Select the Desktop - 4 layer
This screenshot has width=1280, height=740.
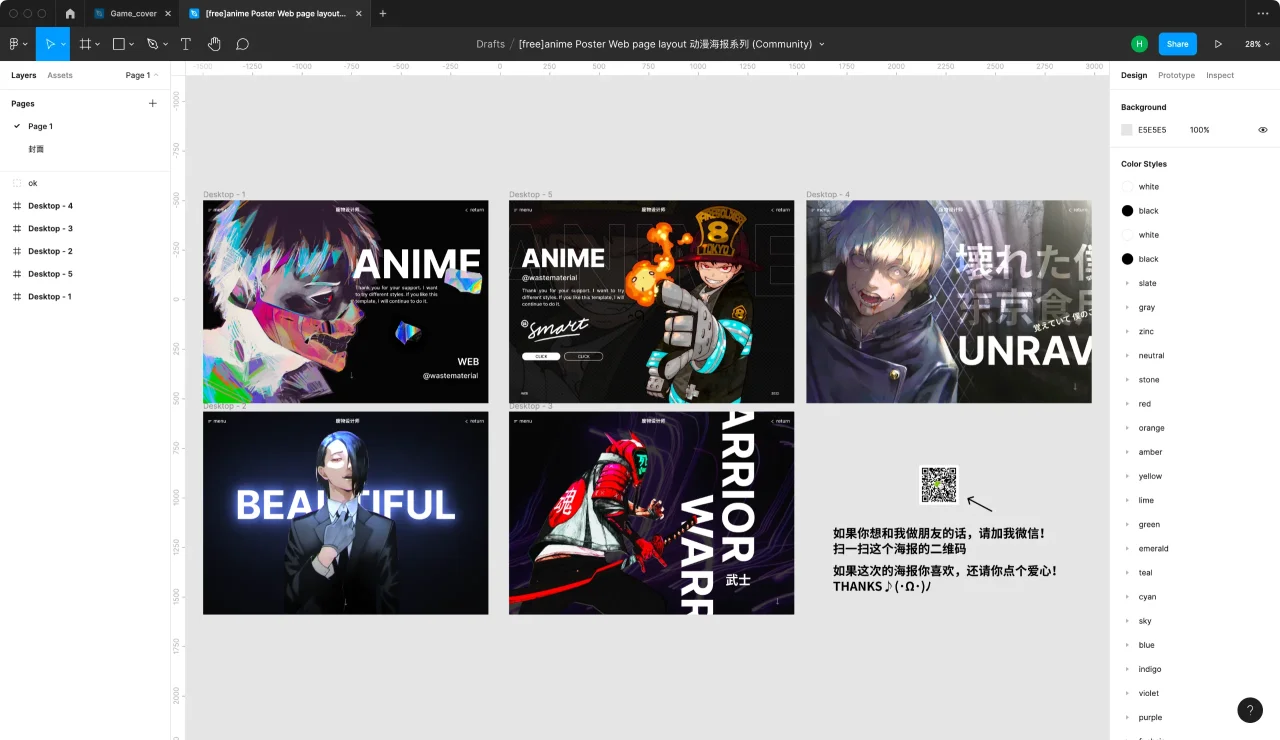50,206
